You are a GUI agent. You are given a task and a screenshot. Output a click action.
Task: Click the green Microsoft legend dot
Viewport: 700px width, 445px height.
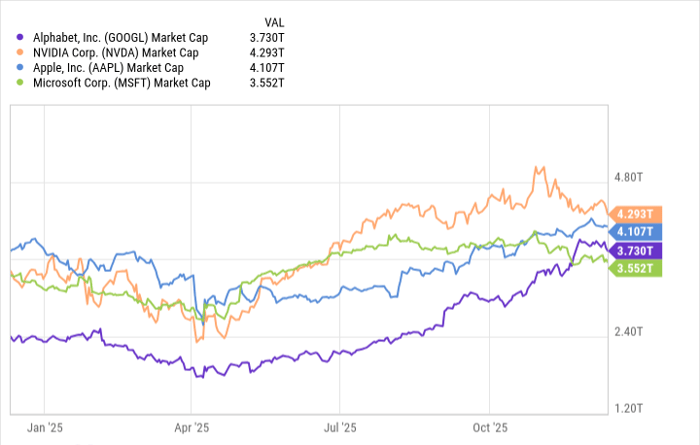click(x=20, y=83)
